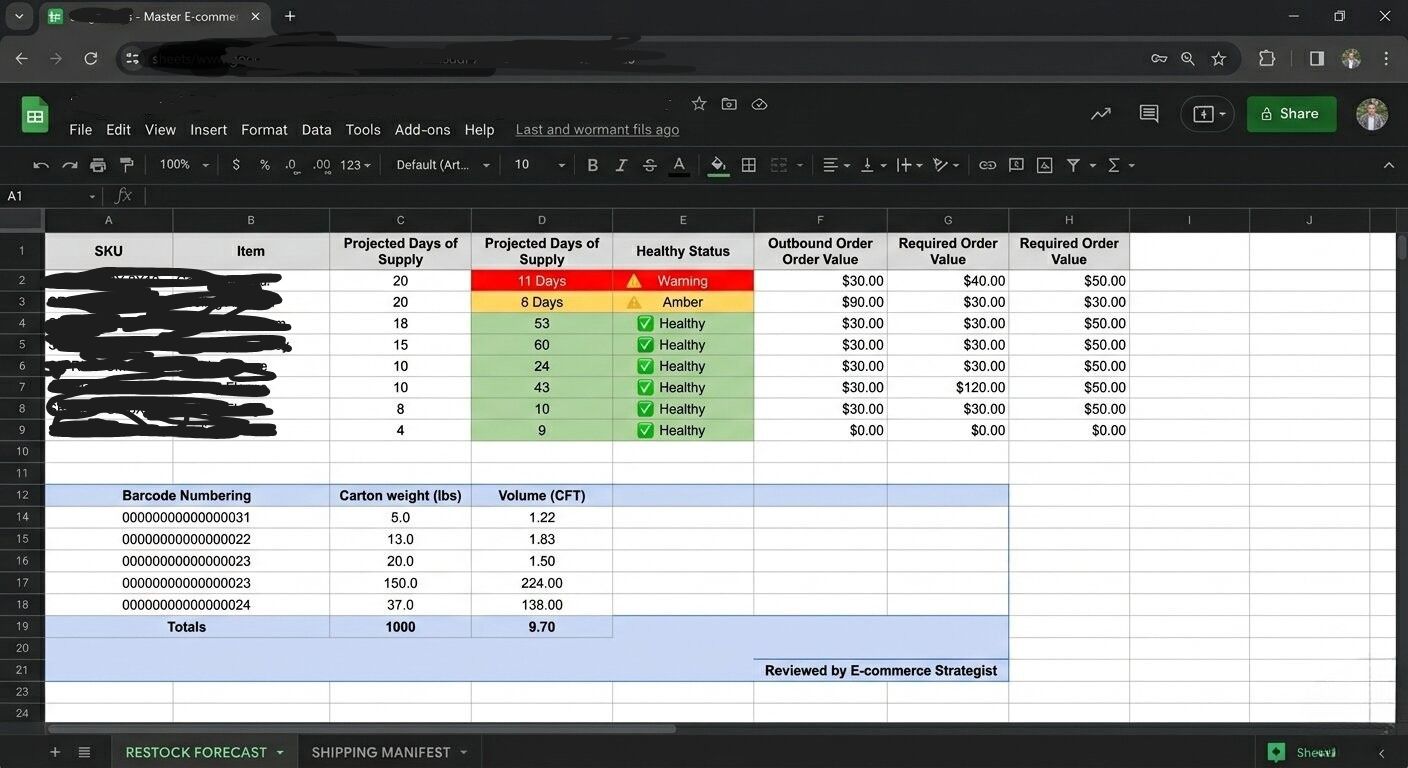The image size is (1408, 768).
Task: Click the undo icon in toolbar
Action: point(41,165)
